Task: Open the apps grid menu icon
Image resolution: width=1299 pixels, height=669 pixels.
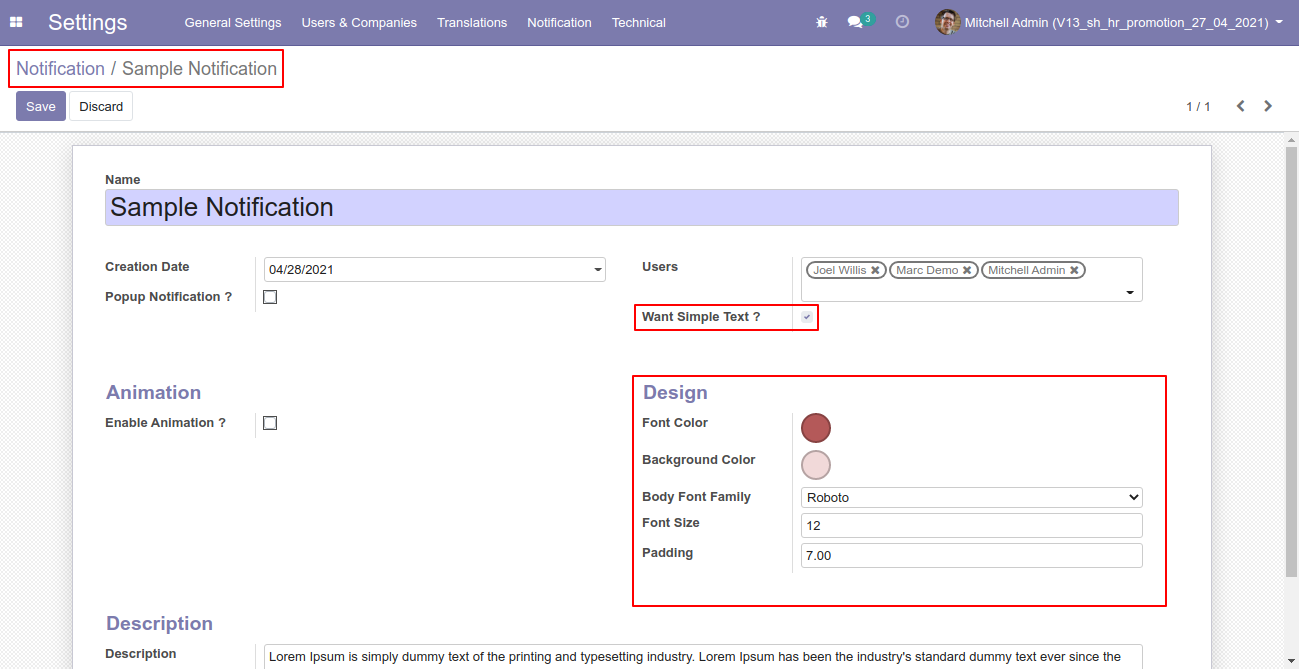Action: (x=16, y=22)
